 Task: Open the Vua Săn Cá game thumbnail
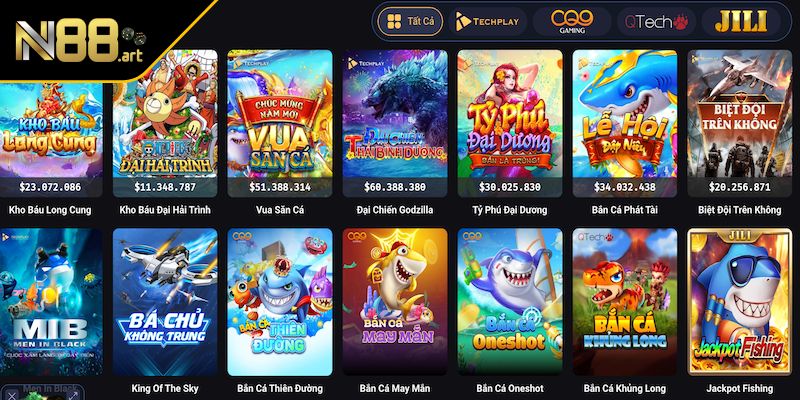280,123
